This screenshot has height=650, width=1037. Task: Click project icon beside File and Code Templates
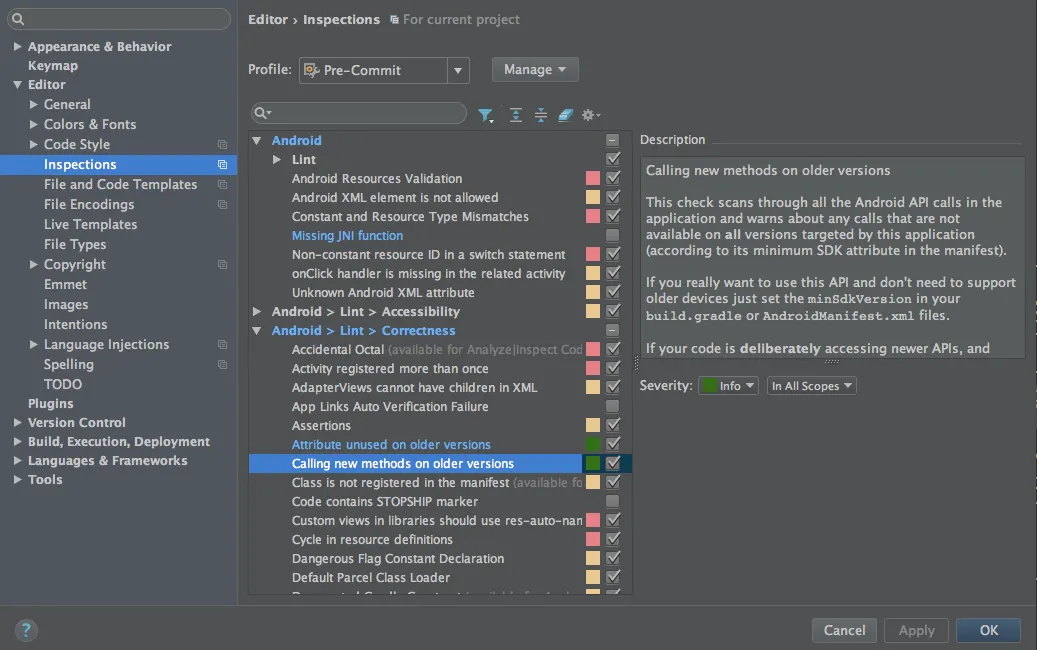point(222,184)
